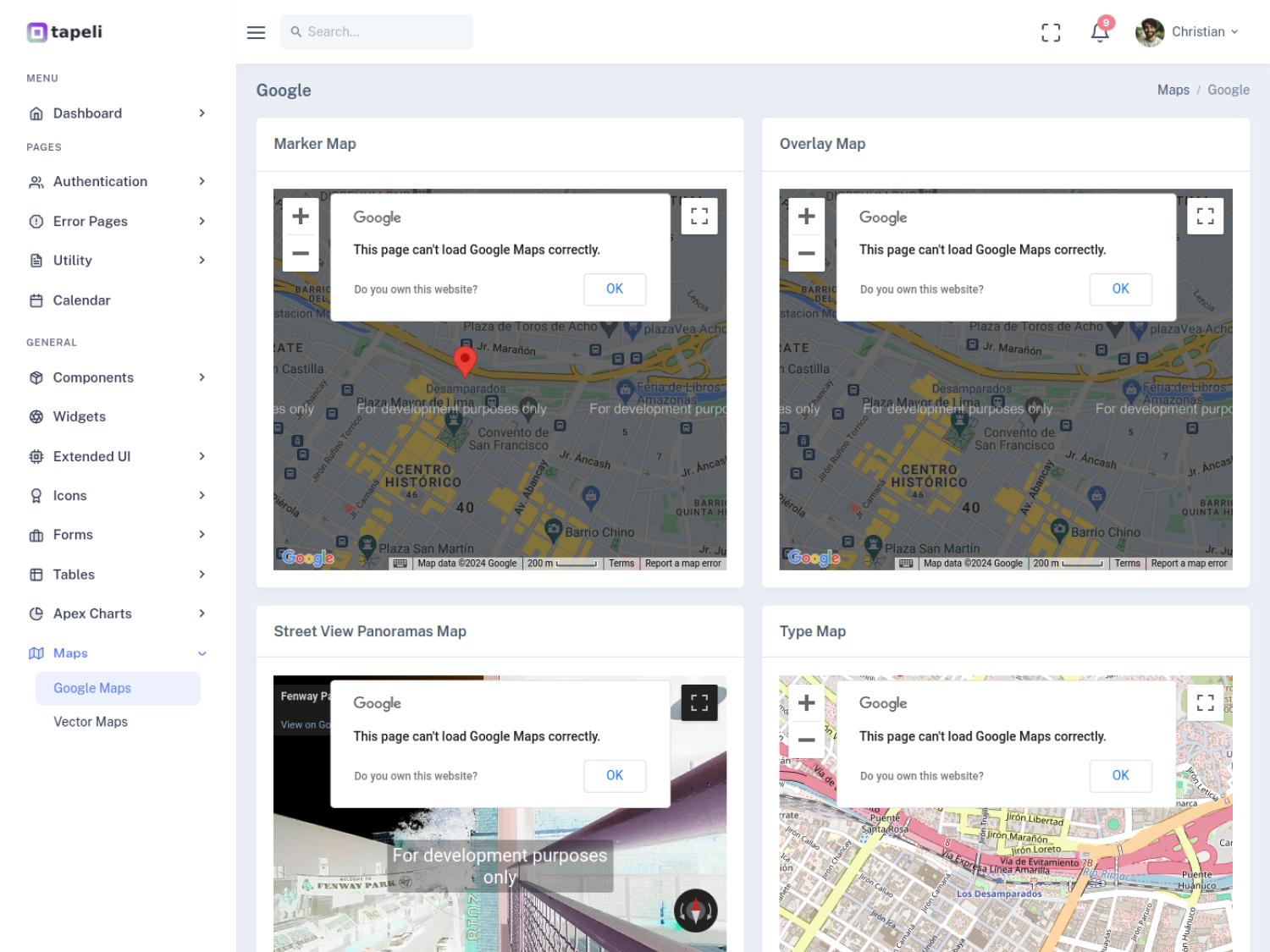Toggle fullscreen on Street View panorama
The width and height of the screenshot is (1270, 952).
point(699,702)
